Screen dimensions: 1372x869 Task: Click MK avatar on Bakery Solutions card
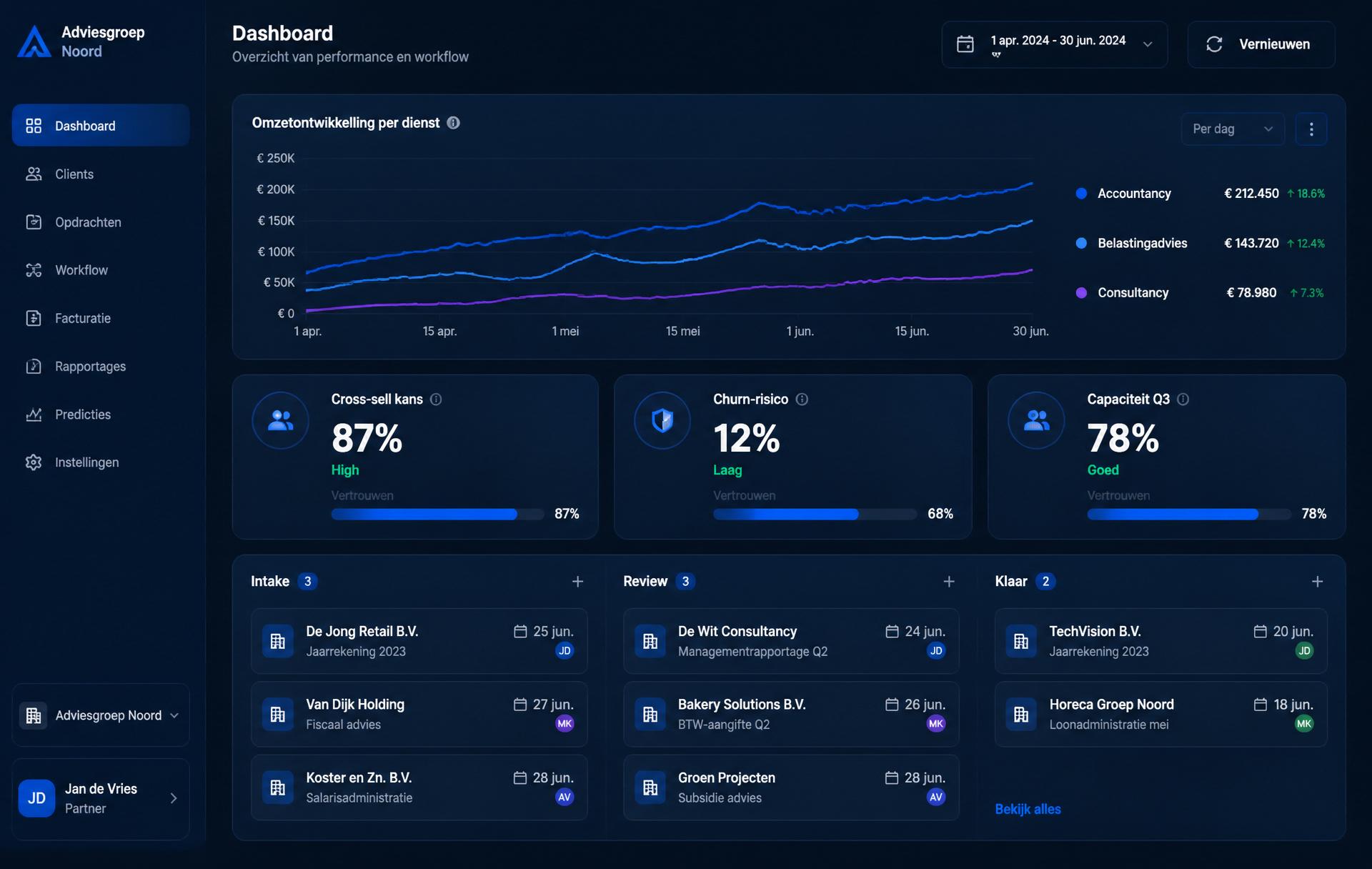coord(936,724)
